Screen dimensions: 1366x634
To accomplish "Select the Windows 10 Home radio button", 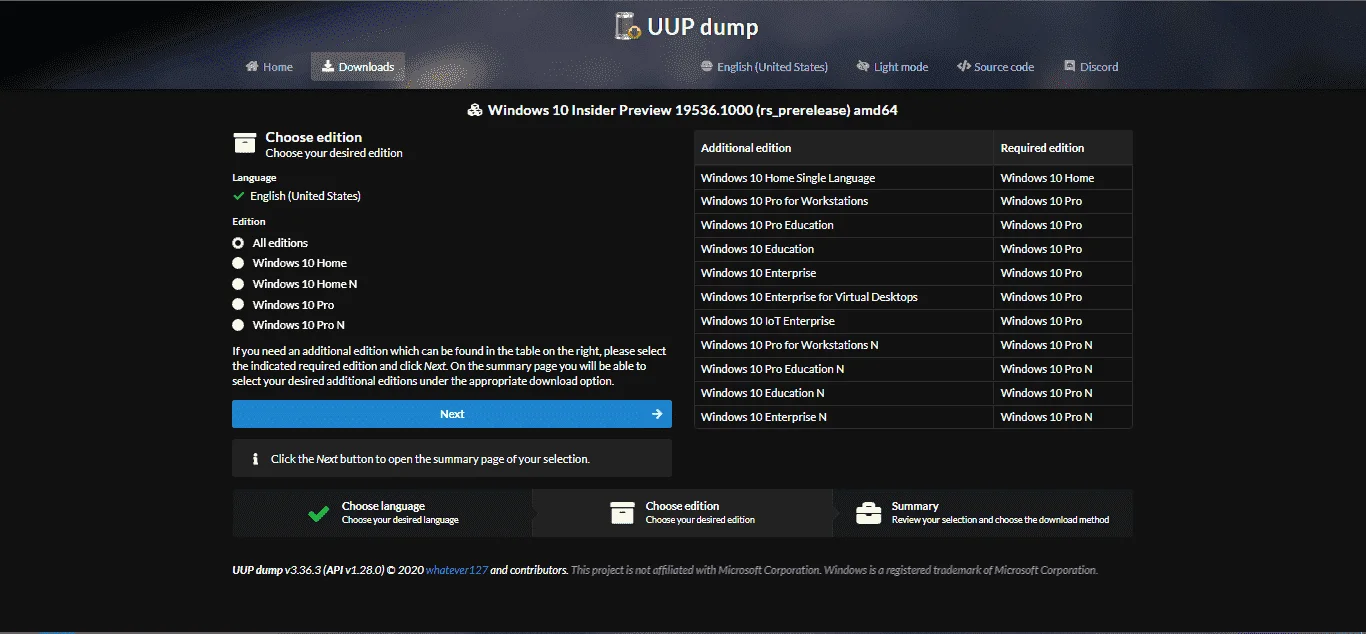I will pos(238,263).
